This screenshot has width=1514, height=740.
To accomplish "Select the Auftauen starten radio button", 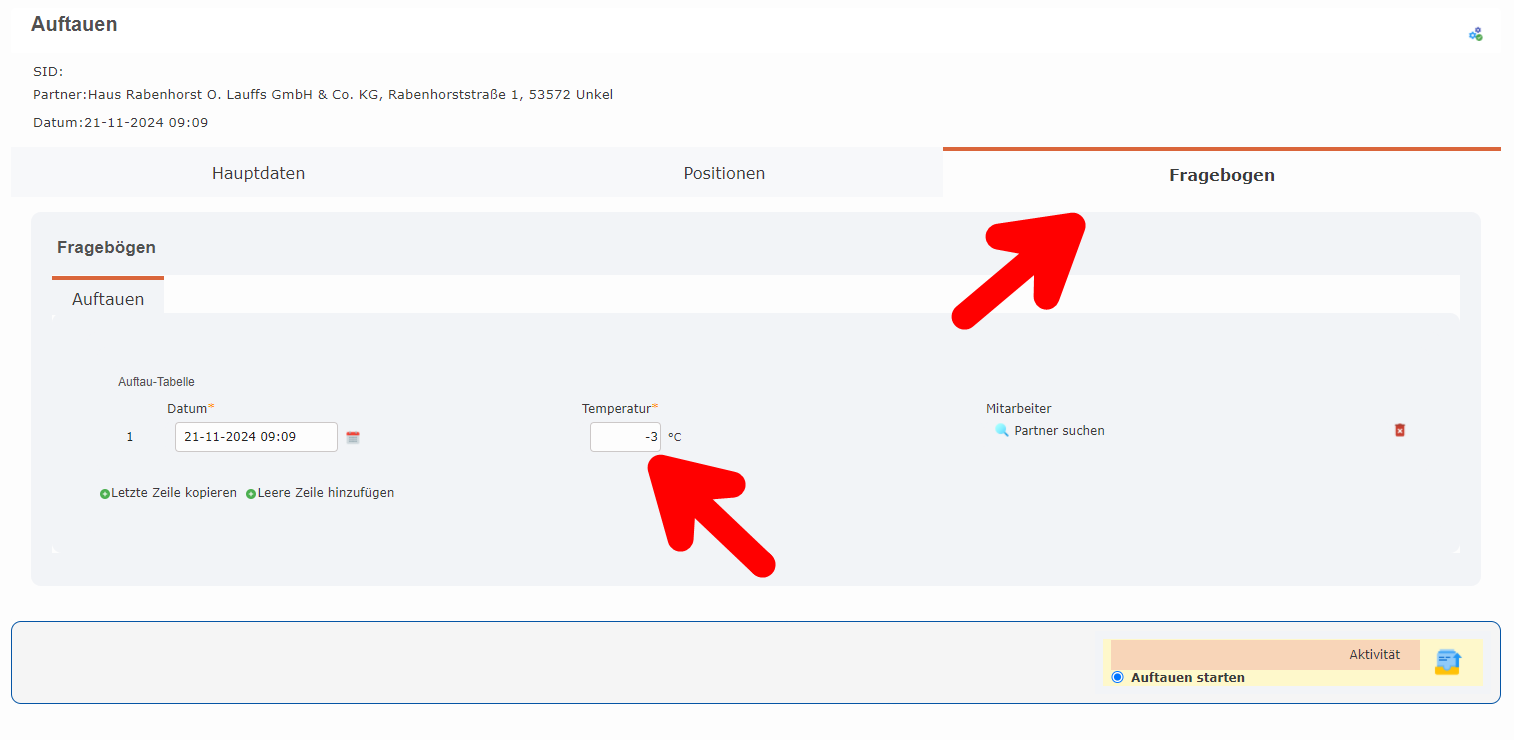I will click(x=1117, y=677).
